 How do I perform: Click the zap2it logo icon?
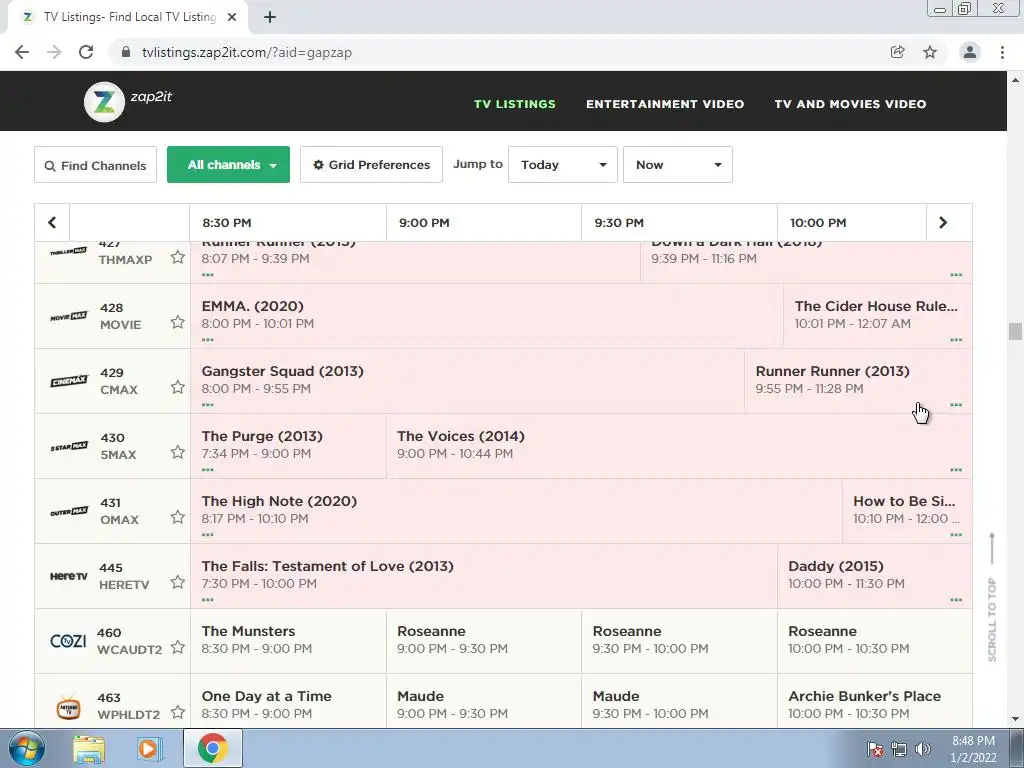coord(104,102)
